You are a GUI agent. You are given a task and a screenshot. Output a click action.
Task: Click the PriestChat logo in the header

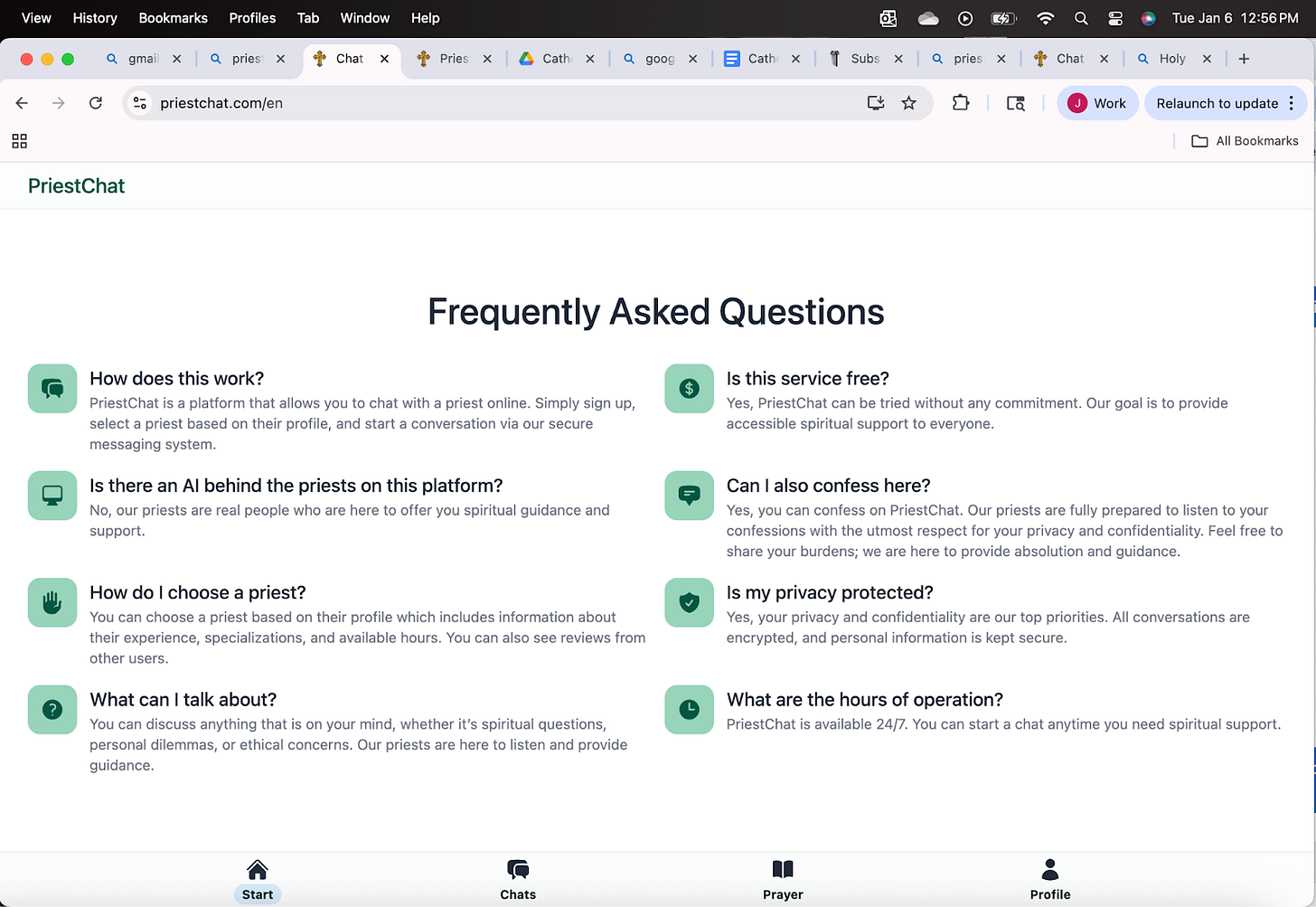[77, 185]
